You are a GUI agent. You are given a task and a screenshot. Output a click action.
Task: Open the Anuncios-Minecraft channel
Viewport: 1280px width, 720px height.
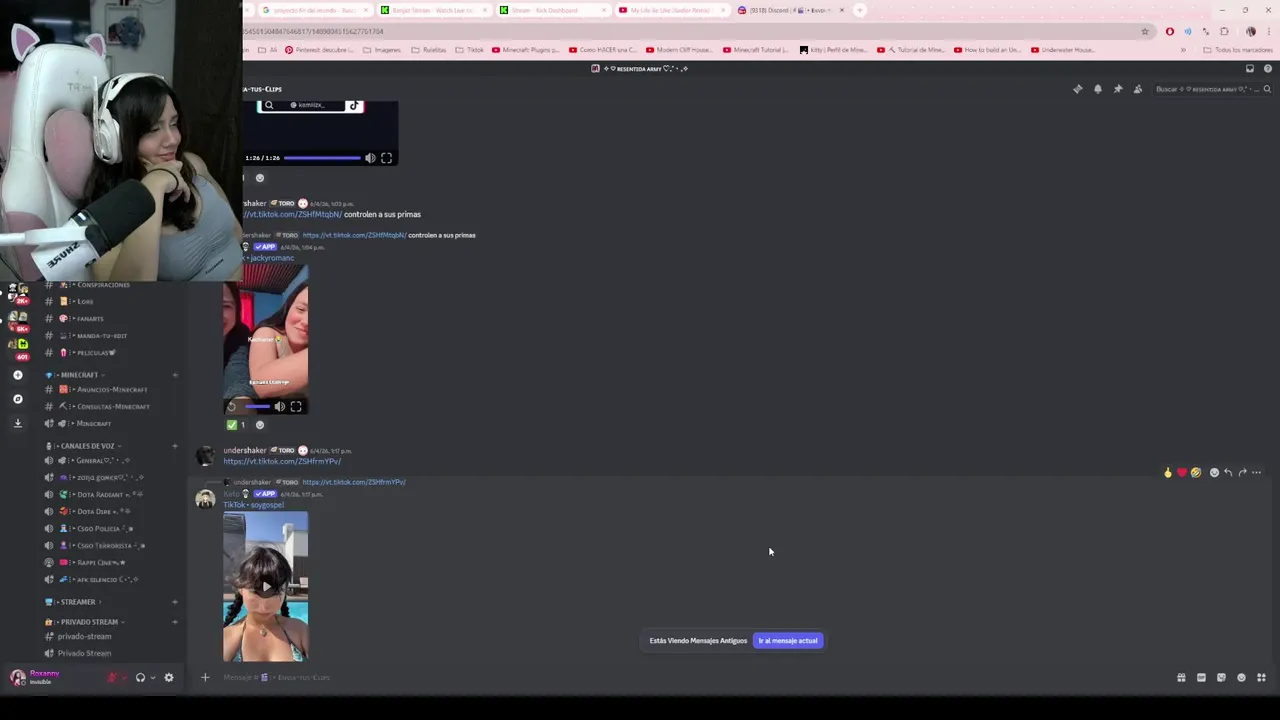pos(104,390)
